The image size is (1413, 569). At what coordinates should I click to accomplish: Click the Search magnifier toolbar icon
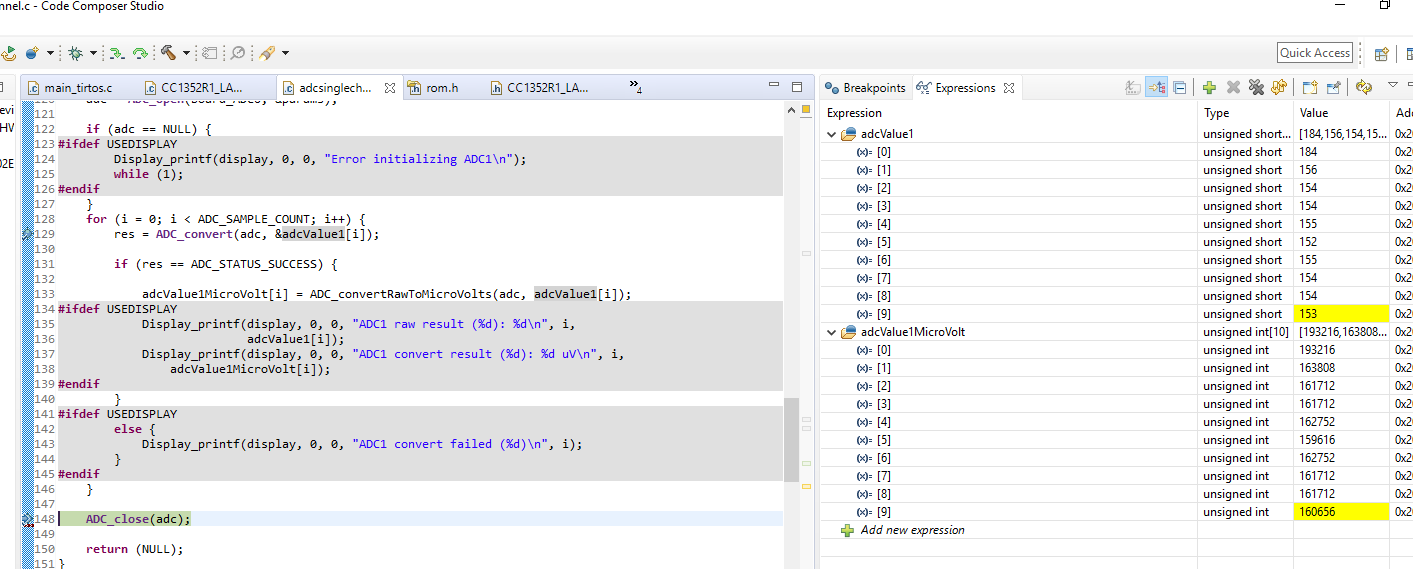238,53
